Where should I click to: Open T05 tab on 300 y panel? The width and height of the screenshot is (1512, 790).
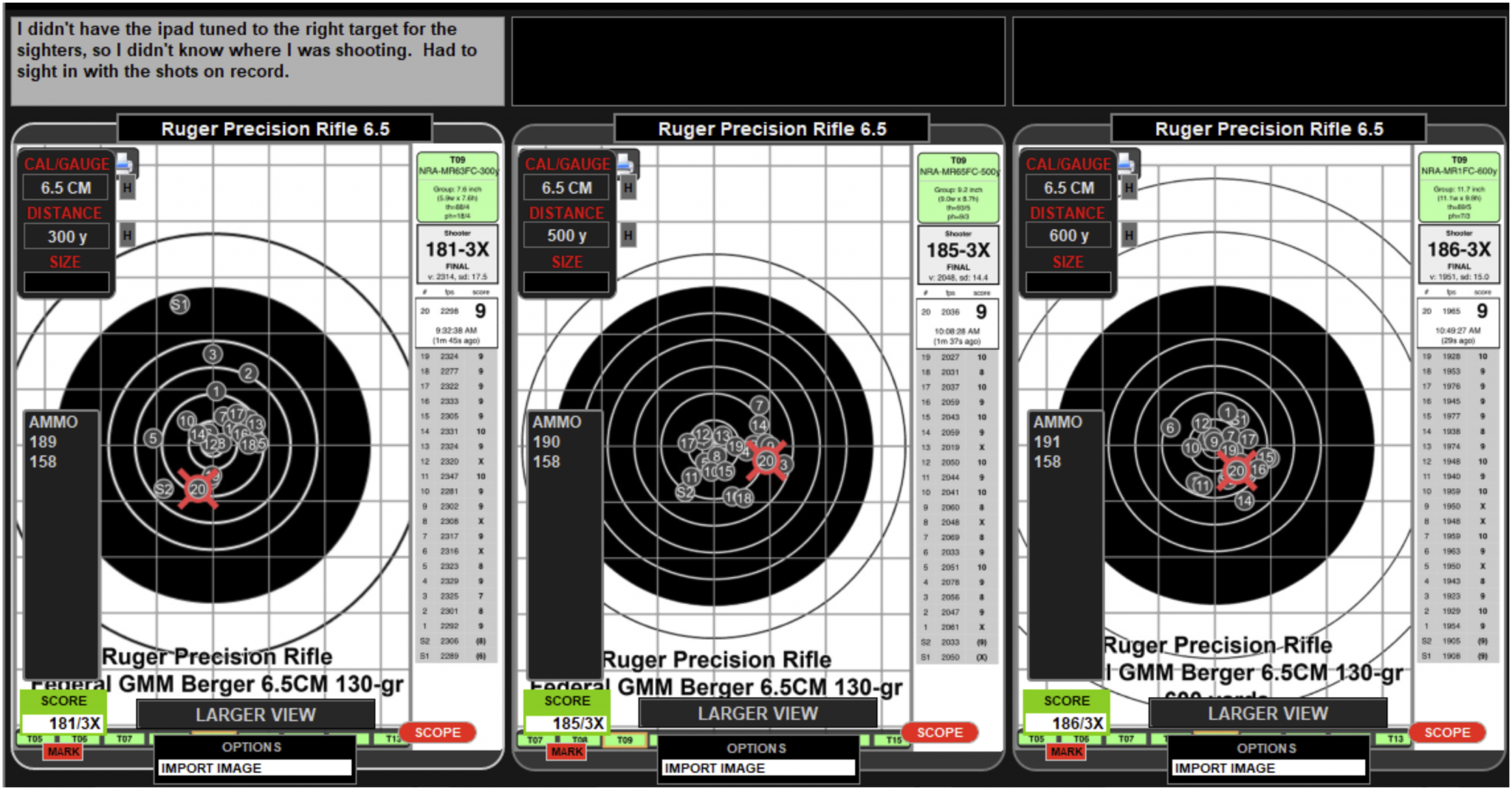click(35, 738)
